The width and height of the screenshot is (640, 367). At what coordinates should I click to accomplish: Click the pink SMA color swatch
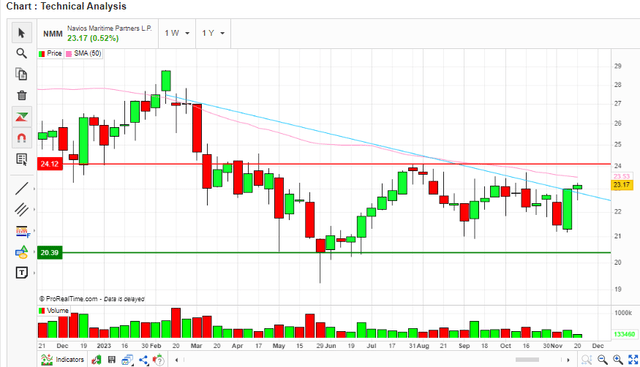pos(69,53)
